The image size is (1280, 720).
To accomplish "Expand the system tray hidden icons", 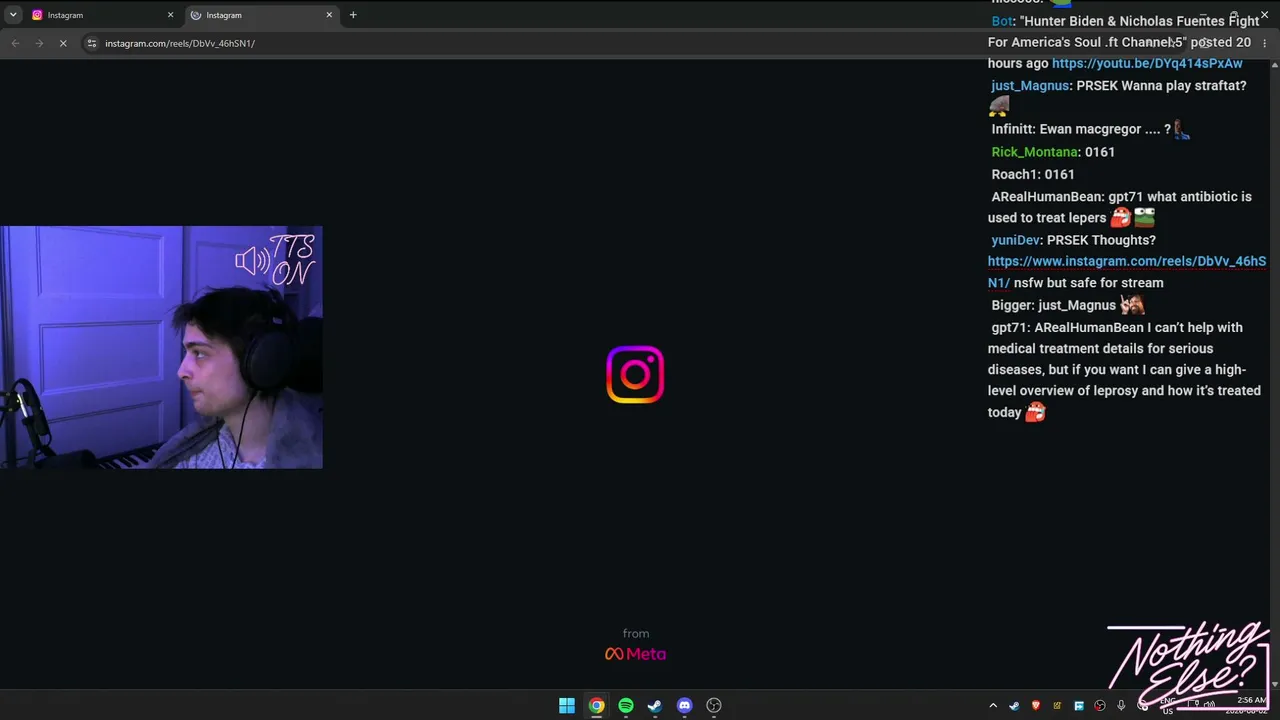I will click(993, 706).
